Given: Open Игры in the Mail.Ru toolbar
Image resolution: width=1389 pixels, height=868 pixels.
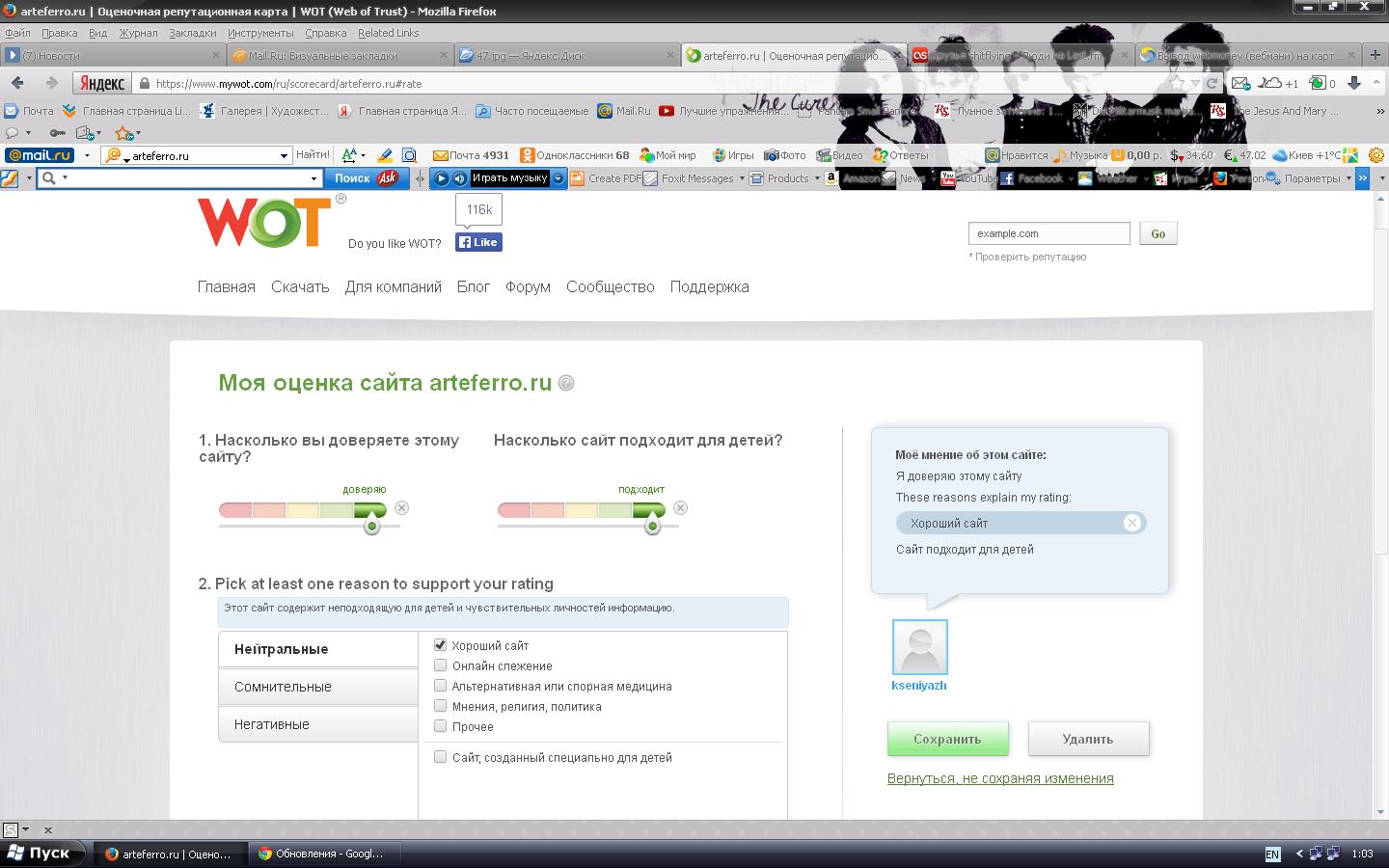Looking at the screenshot, I should point(733,155).
